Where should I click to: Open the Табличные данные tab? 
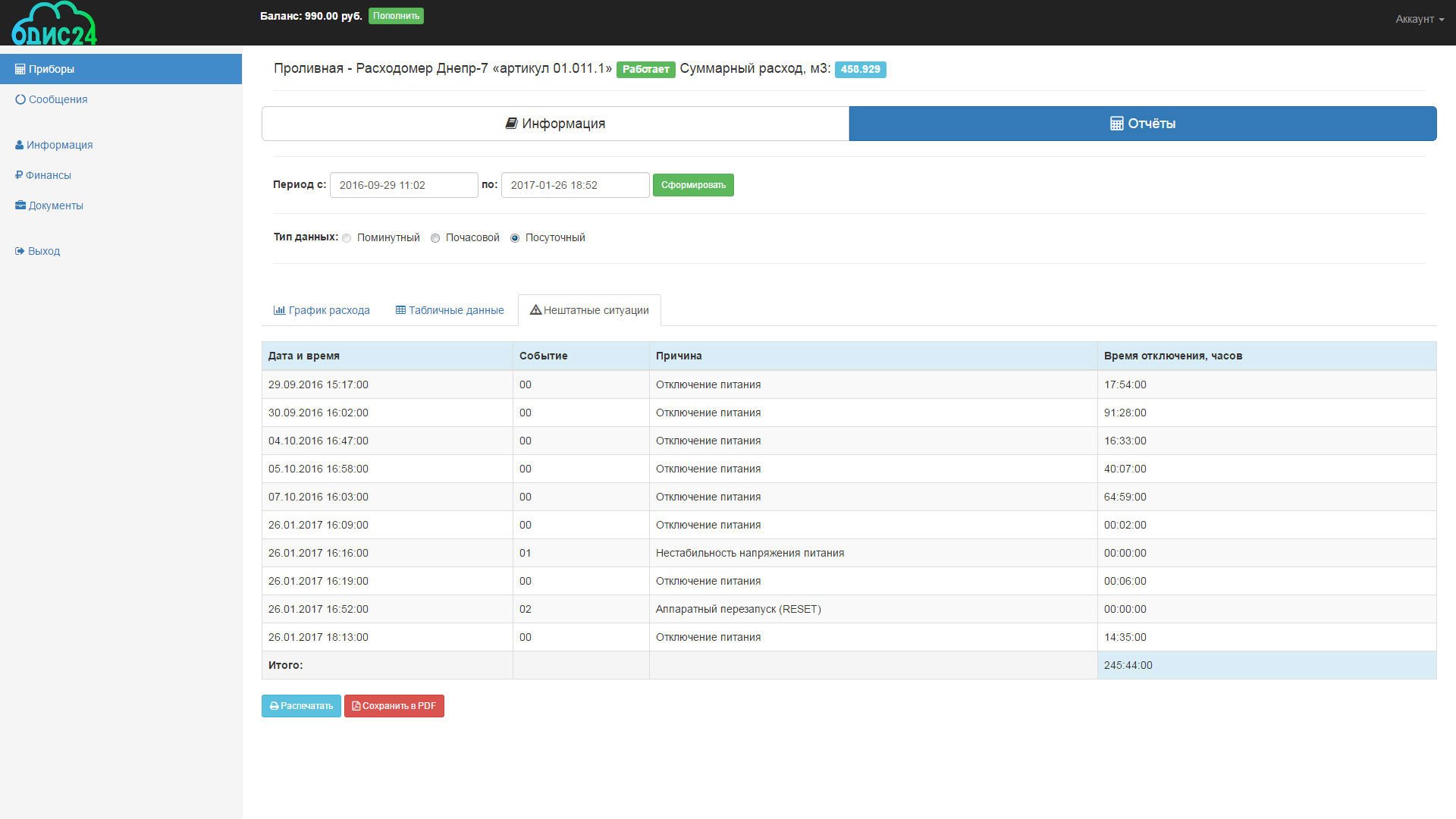coord(450,310)
